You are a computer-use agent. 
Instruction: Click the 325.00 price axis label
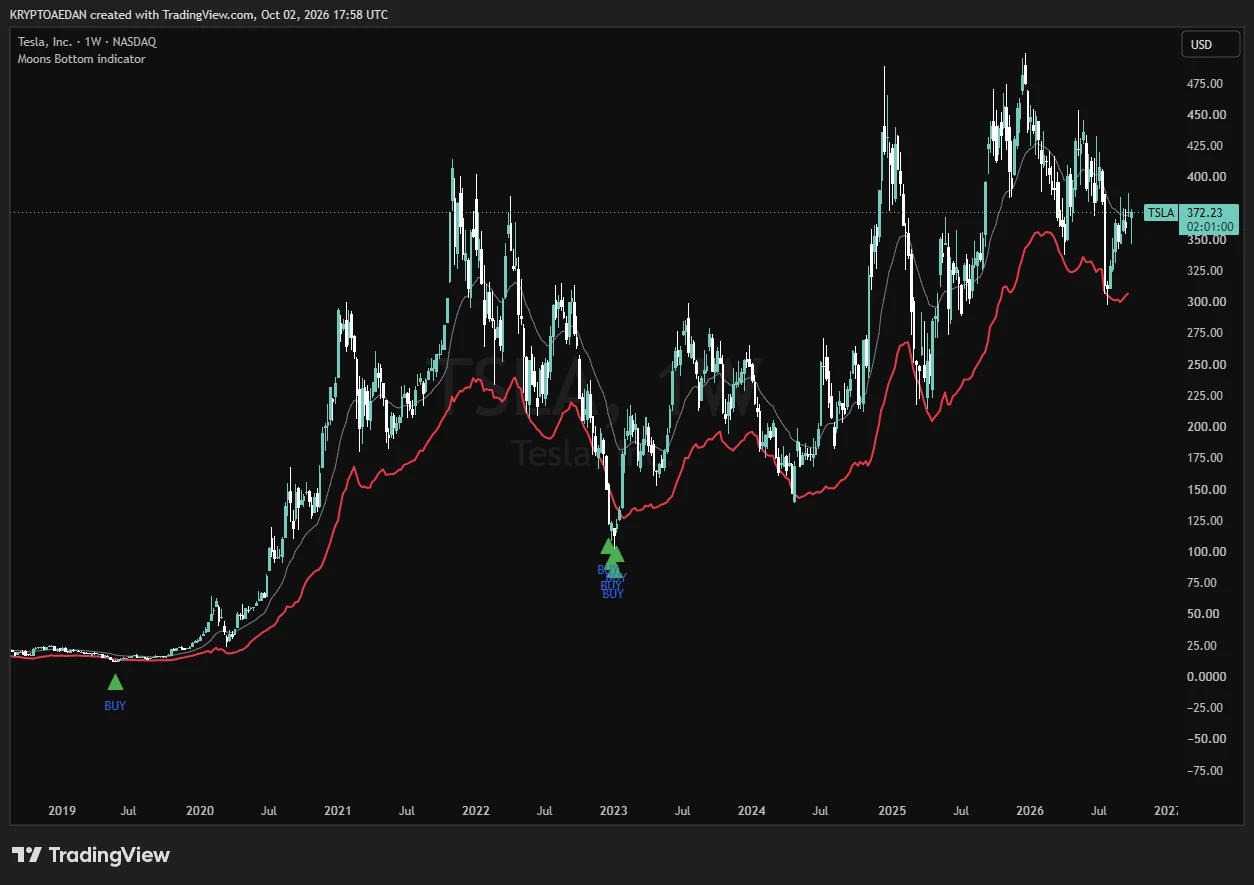point(1206,271)
